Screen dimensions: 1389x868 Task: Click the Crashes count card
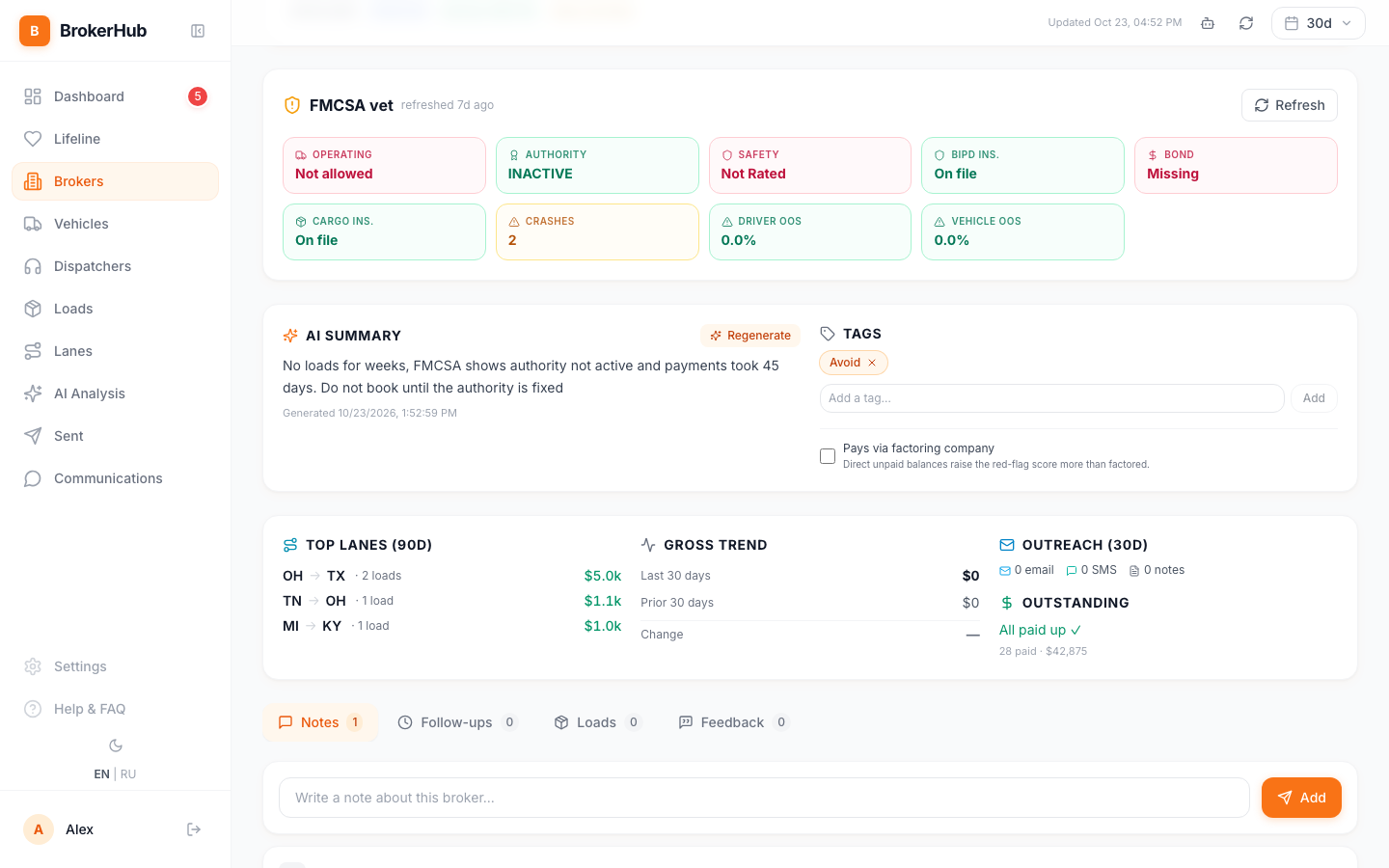point(597,231)
